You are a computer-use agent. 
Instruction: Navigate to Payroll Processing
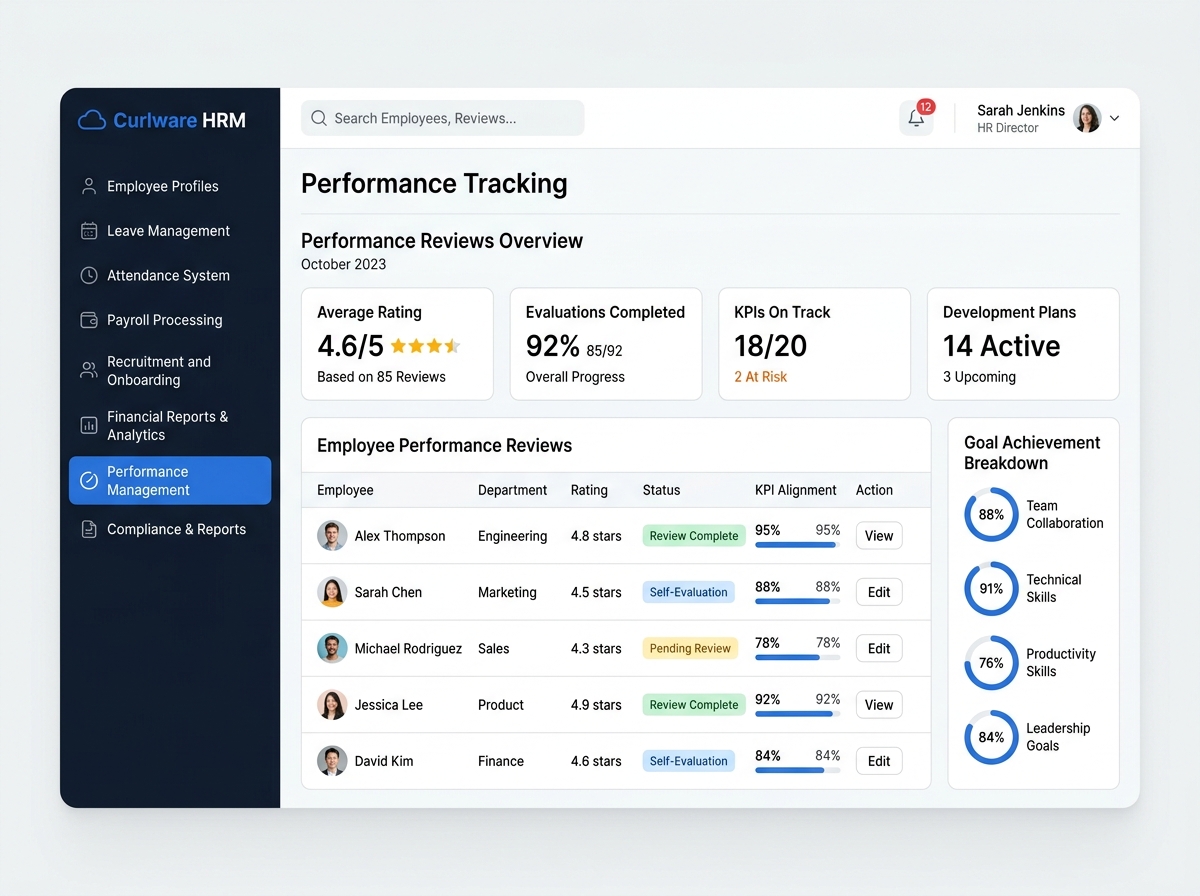click(170, 320)
